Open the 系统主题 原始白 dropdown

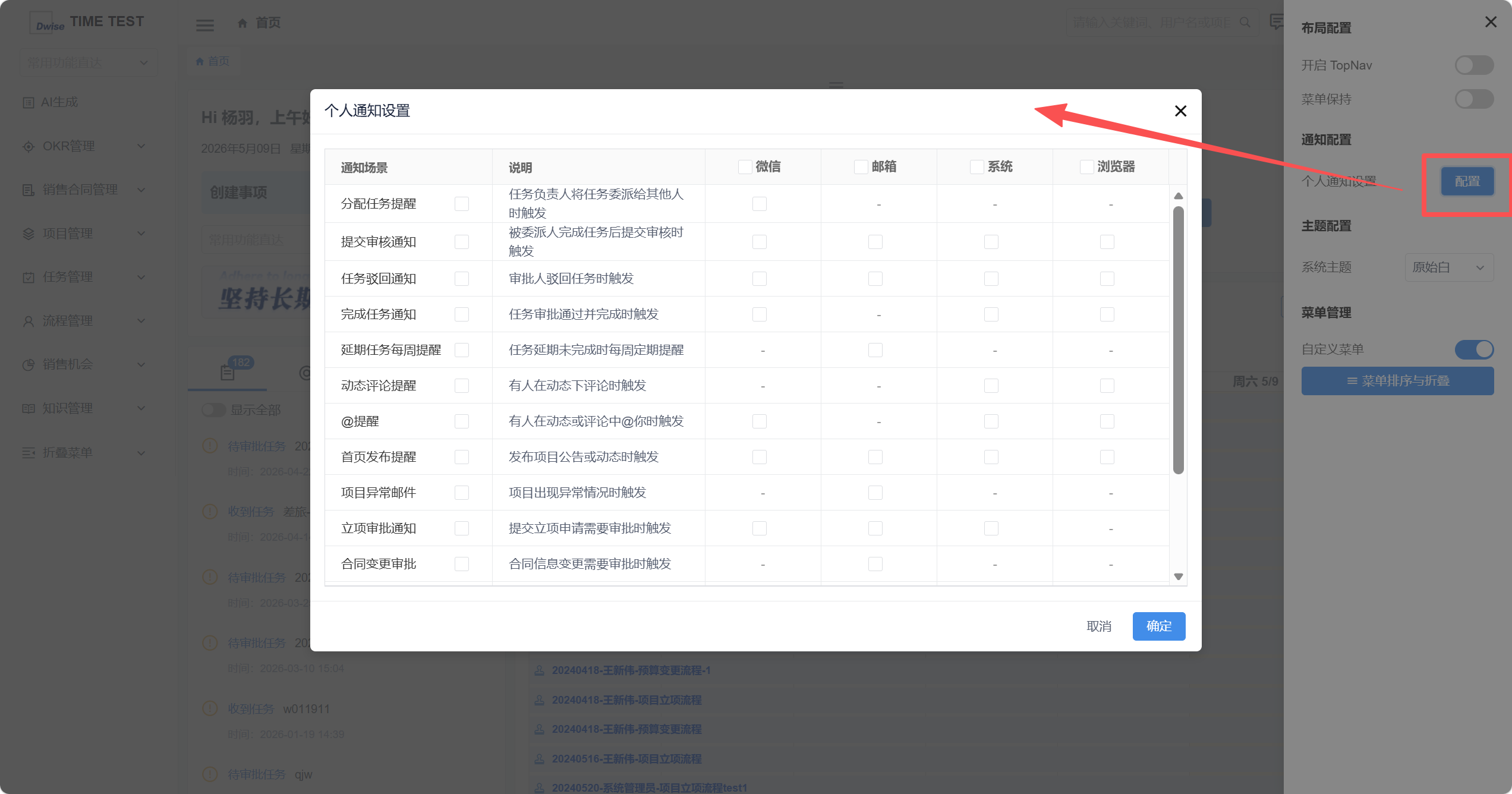1449,267
